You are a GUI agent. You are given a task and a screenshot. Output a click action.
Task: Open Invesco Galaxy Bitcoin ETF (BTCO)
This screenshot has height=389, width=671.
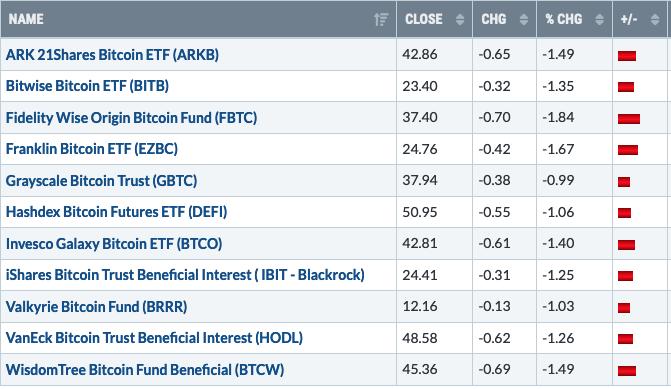114,243
